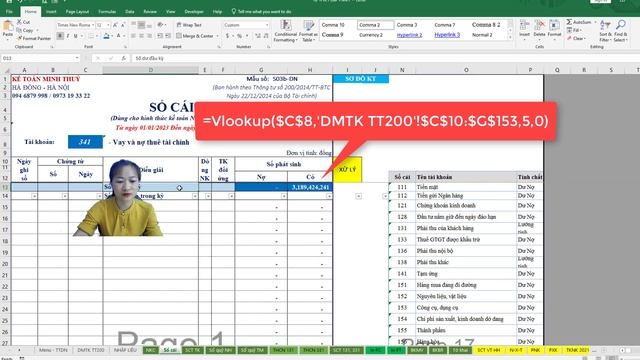640x360 pixels.
Task: Click Merge & Center button
Action: [x=195, y=36]
